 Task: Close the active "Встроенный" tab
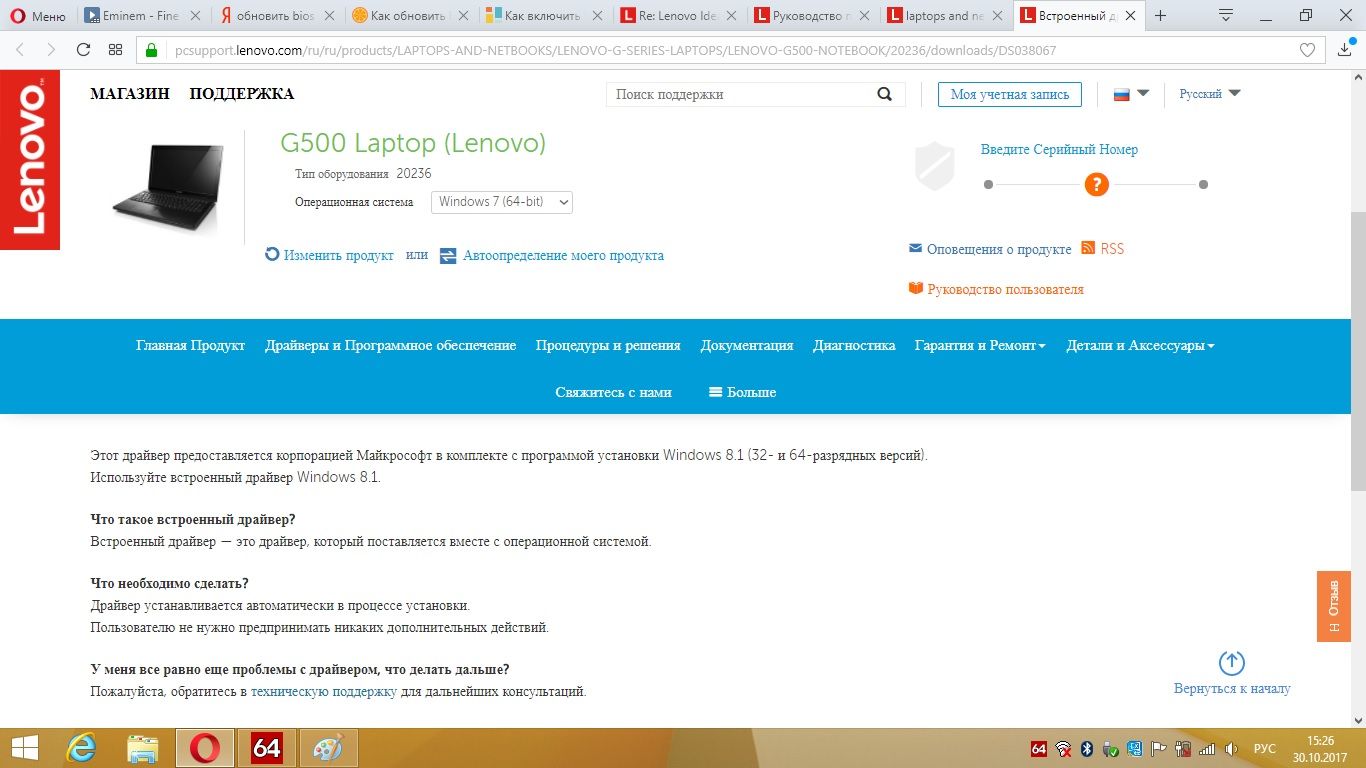(1129, 16)
